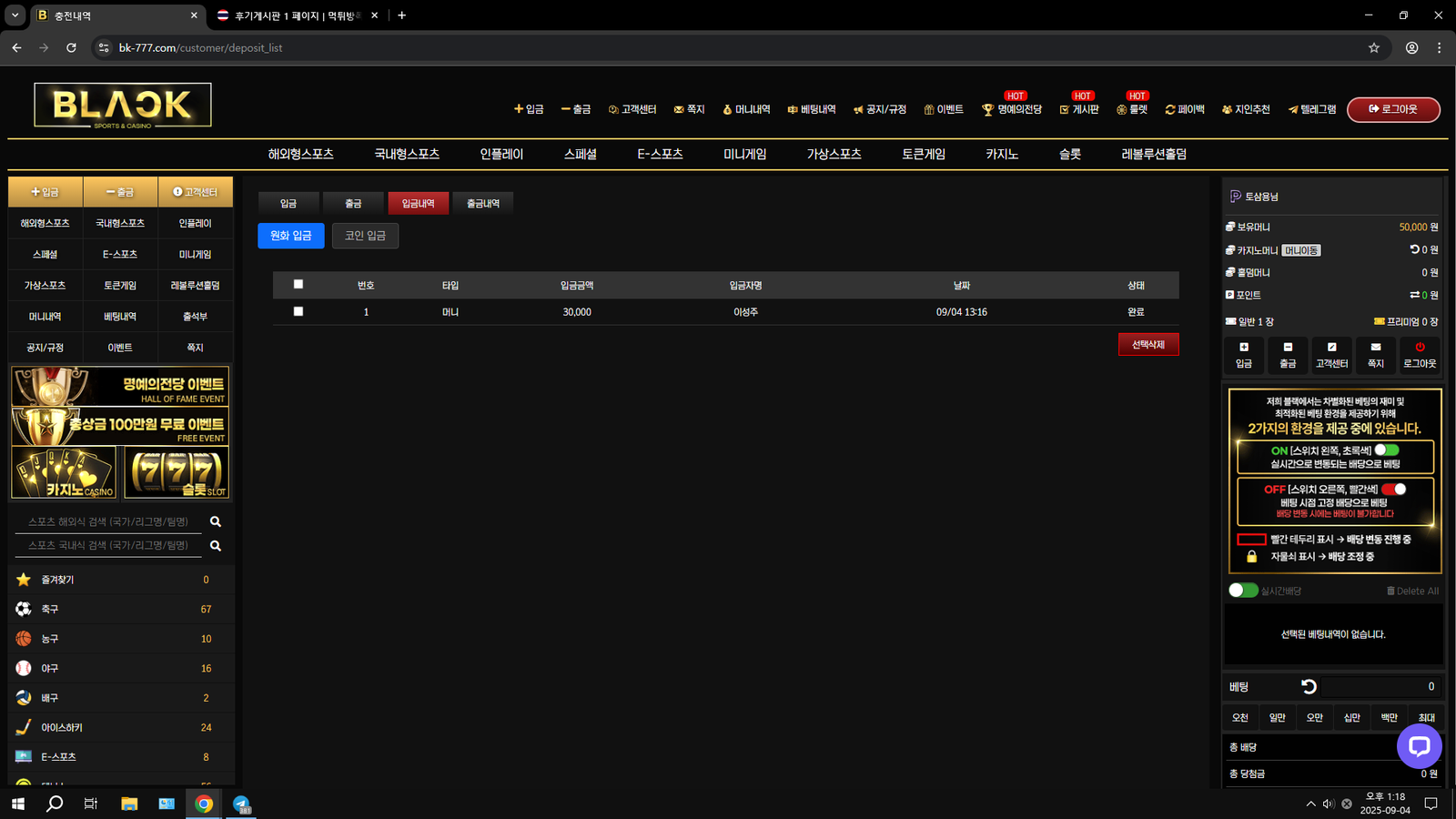The image size is (1456, 819).
Task: Click the betting amount reset icon
Action: pos(1309,686)
